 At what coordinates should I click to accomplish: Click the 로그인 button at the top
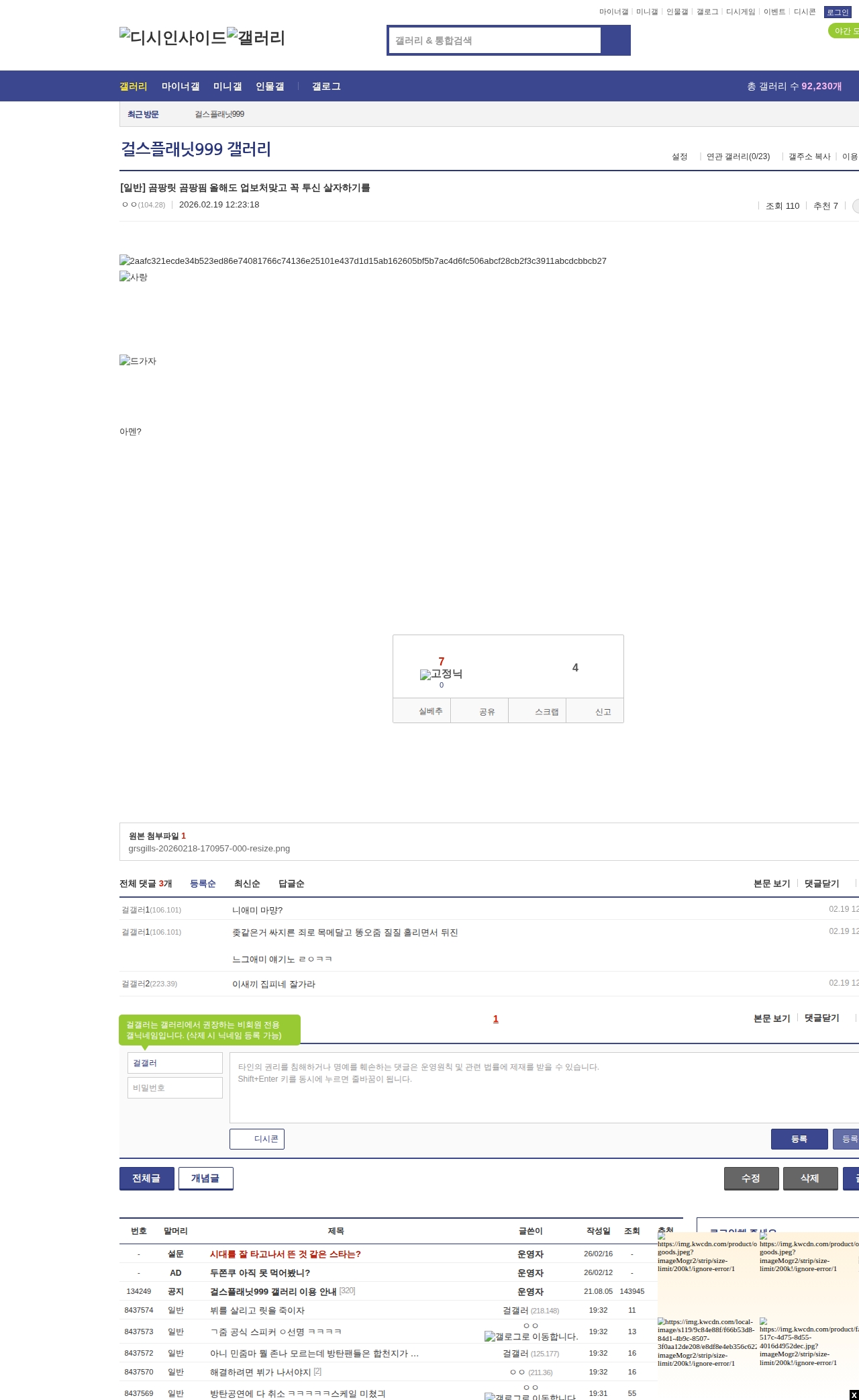(838, 12)
